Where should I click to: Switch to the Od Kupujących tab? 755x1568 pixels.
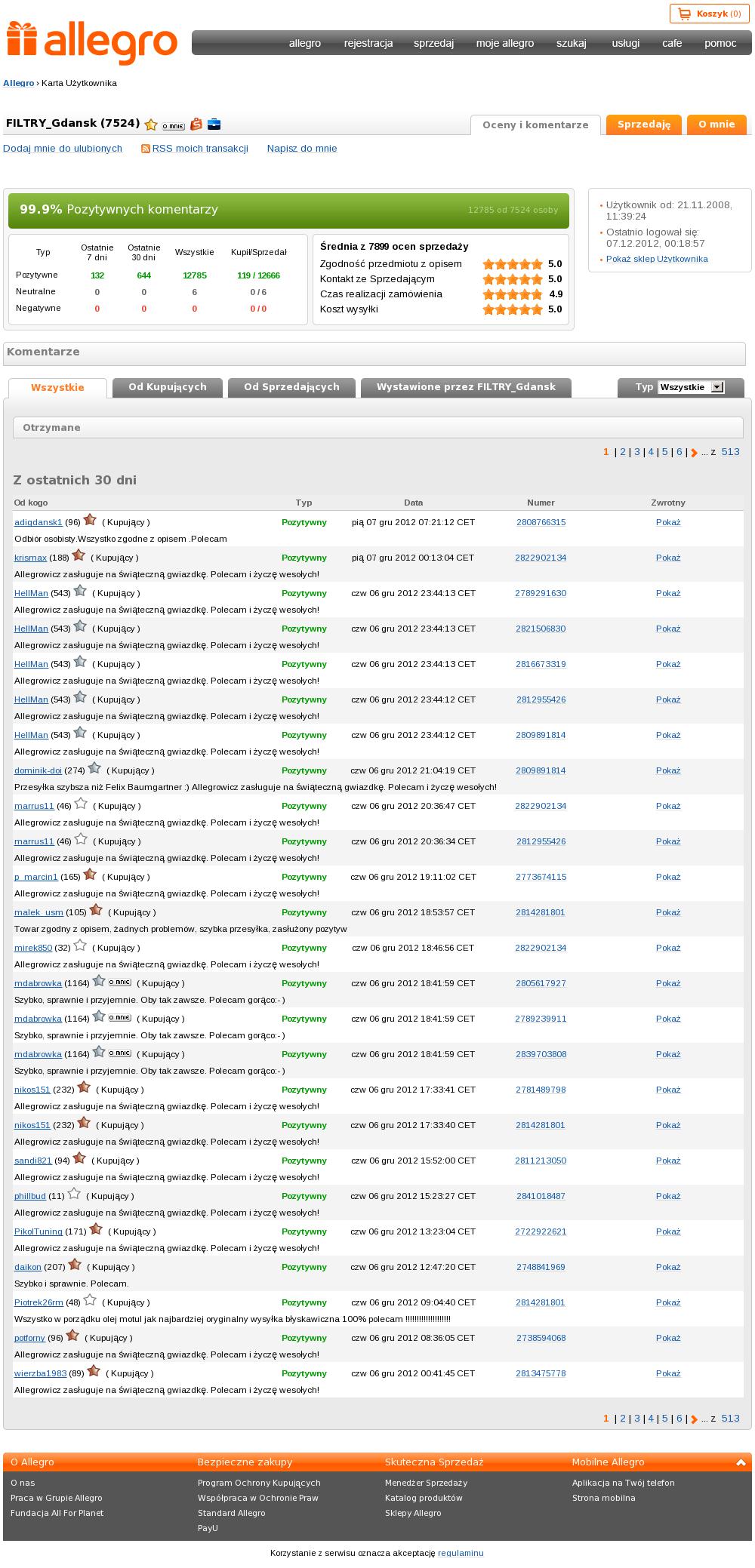click(x=168, y=387)
